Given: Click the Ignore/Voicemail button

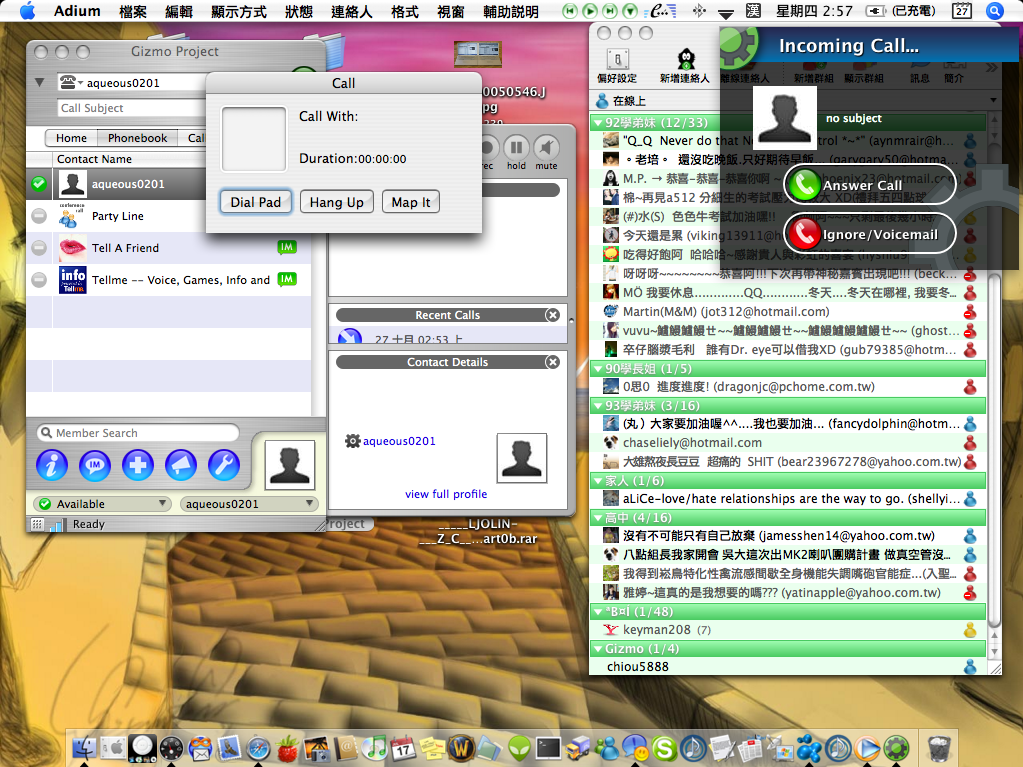Looking at the screenshot, I should tap(870, 234).
